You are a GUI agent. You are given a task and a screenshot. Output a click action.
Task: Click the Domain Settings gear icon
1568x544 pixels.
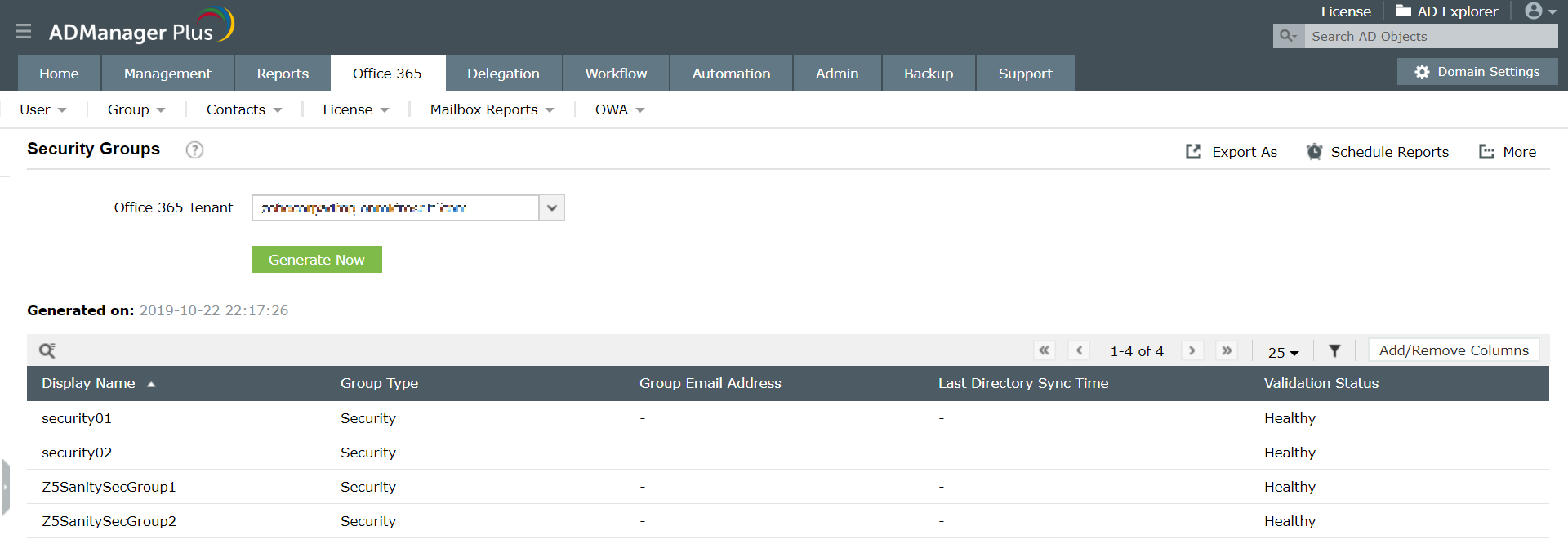point(1422,72)
